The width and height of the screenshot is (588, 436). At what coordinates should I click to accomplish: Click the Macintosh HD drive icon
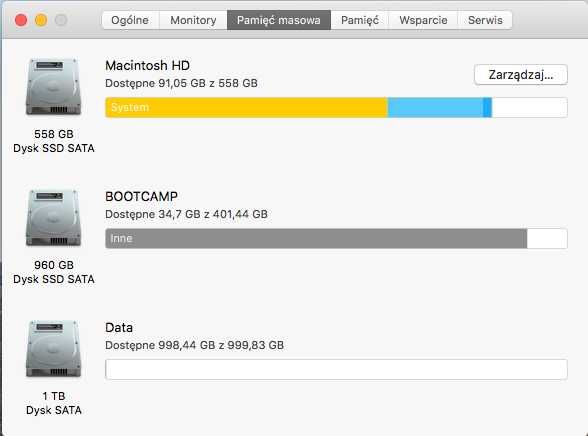coord(53,87)
